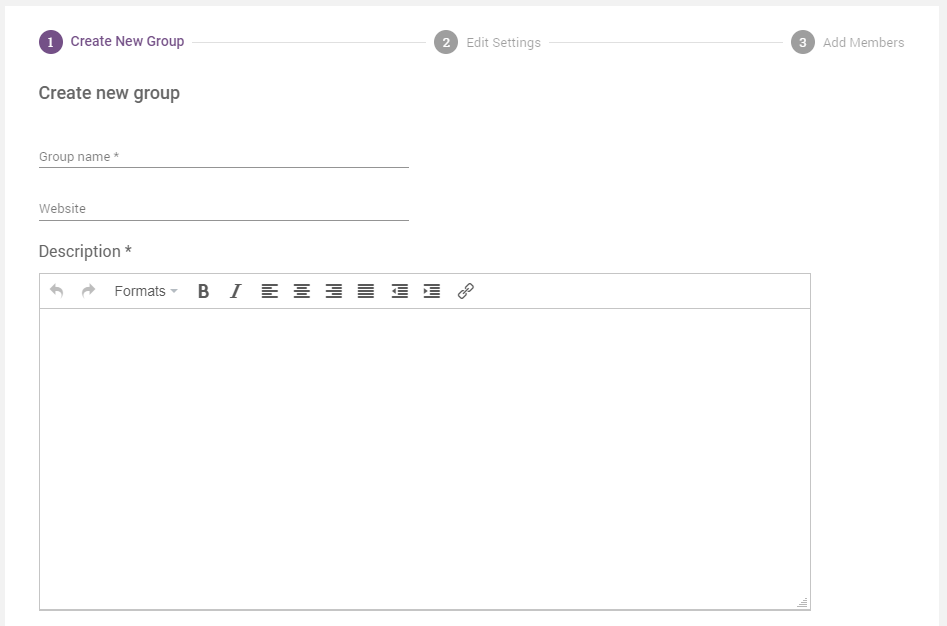This screenshot has width=947, height=626.
Task: Go to the Edit Settings step
Action: pyautogui.click(x=503, y=43)
